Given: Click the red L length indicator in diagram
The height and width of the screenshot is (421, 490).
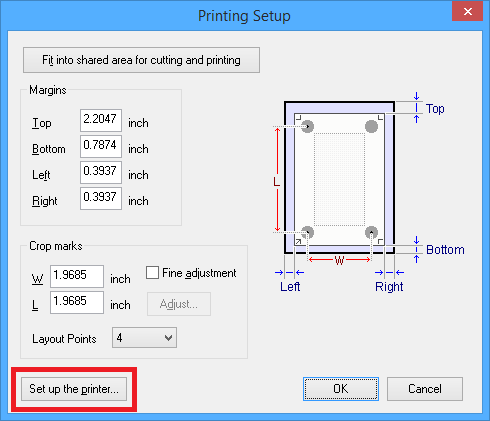Looking at the screenshot, I should tap(277, 182).
